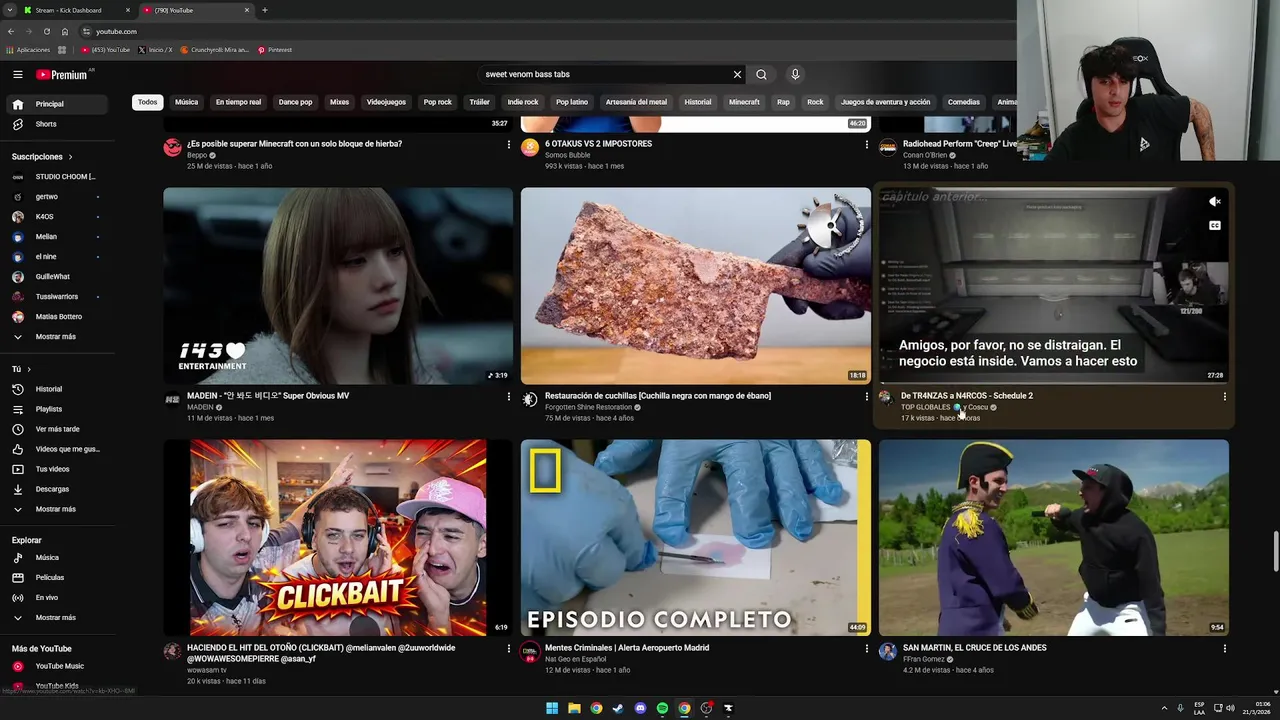Show hidden system tray icons

coord(1164,708)
